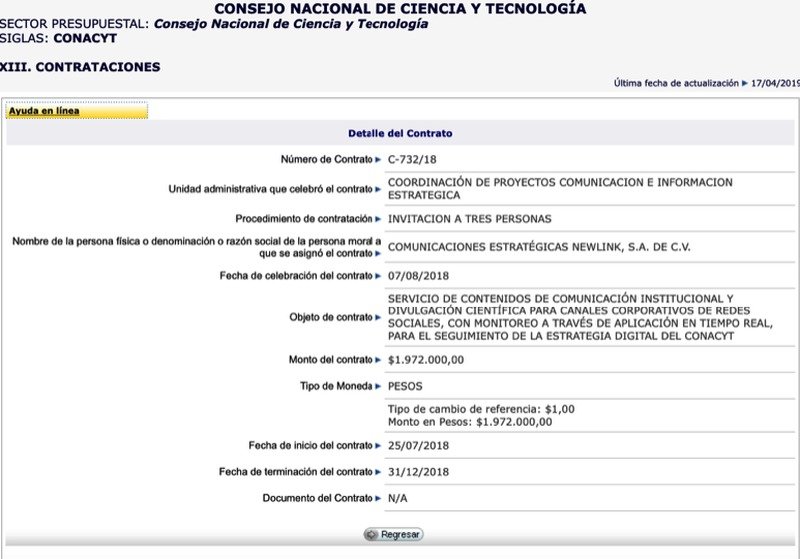Click the SERVICIO DE CONTENIDOS contract description
Screen dimensions: 800x559
pos(580,317)
